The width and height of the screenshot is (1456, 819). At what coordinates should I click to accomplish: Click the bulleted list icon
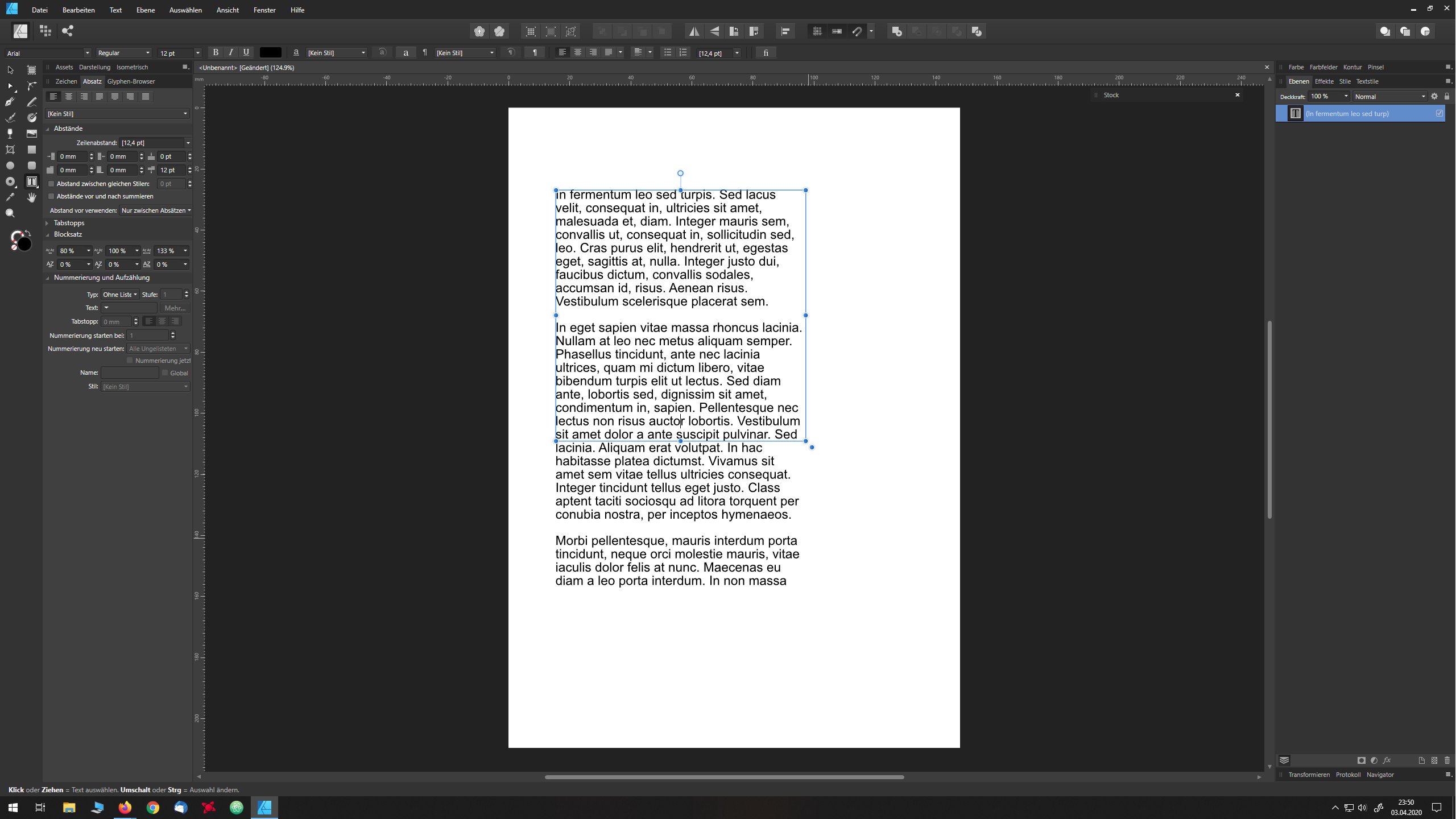tap(668, 53)
